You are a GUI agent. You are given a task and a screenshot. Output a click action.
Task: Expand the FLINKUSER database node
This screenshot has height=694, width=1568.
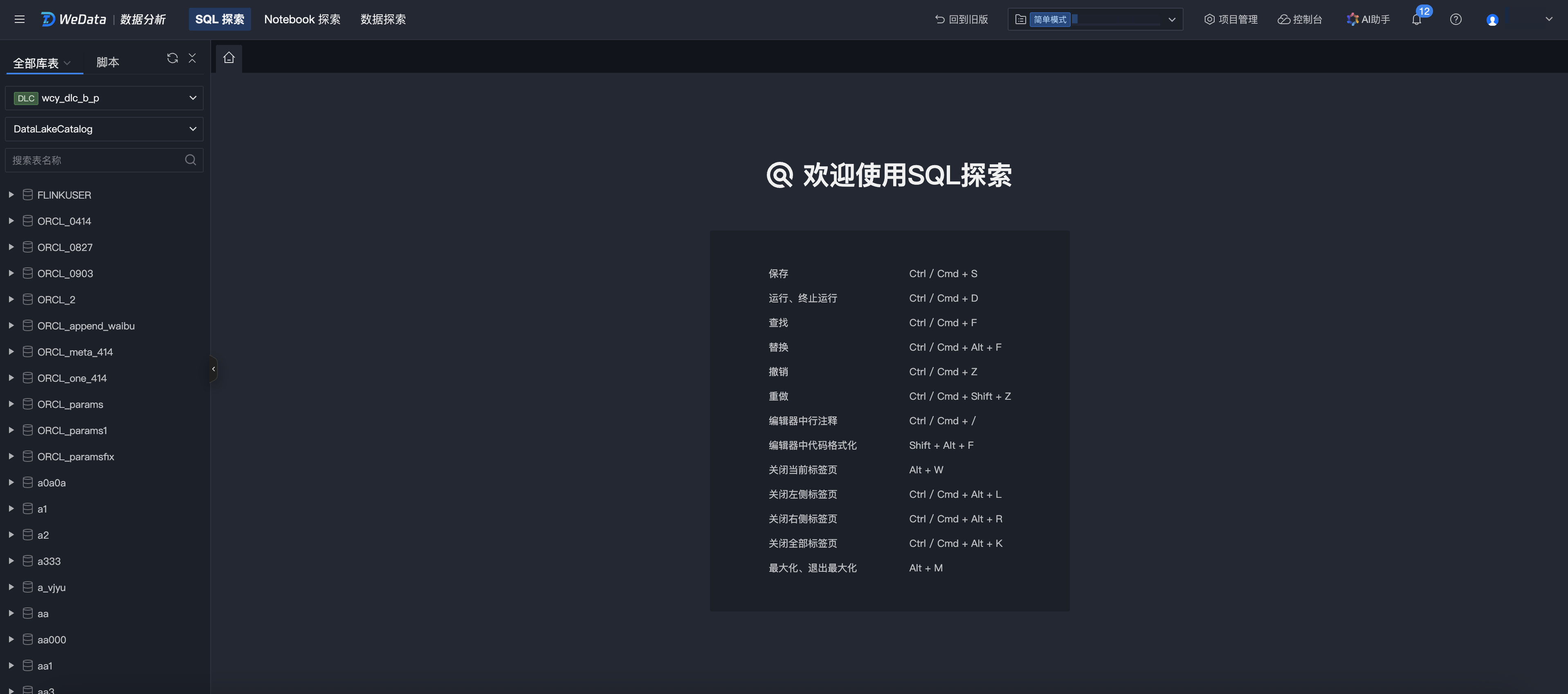[x=11, y=195]
